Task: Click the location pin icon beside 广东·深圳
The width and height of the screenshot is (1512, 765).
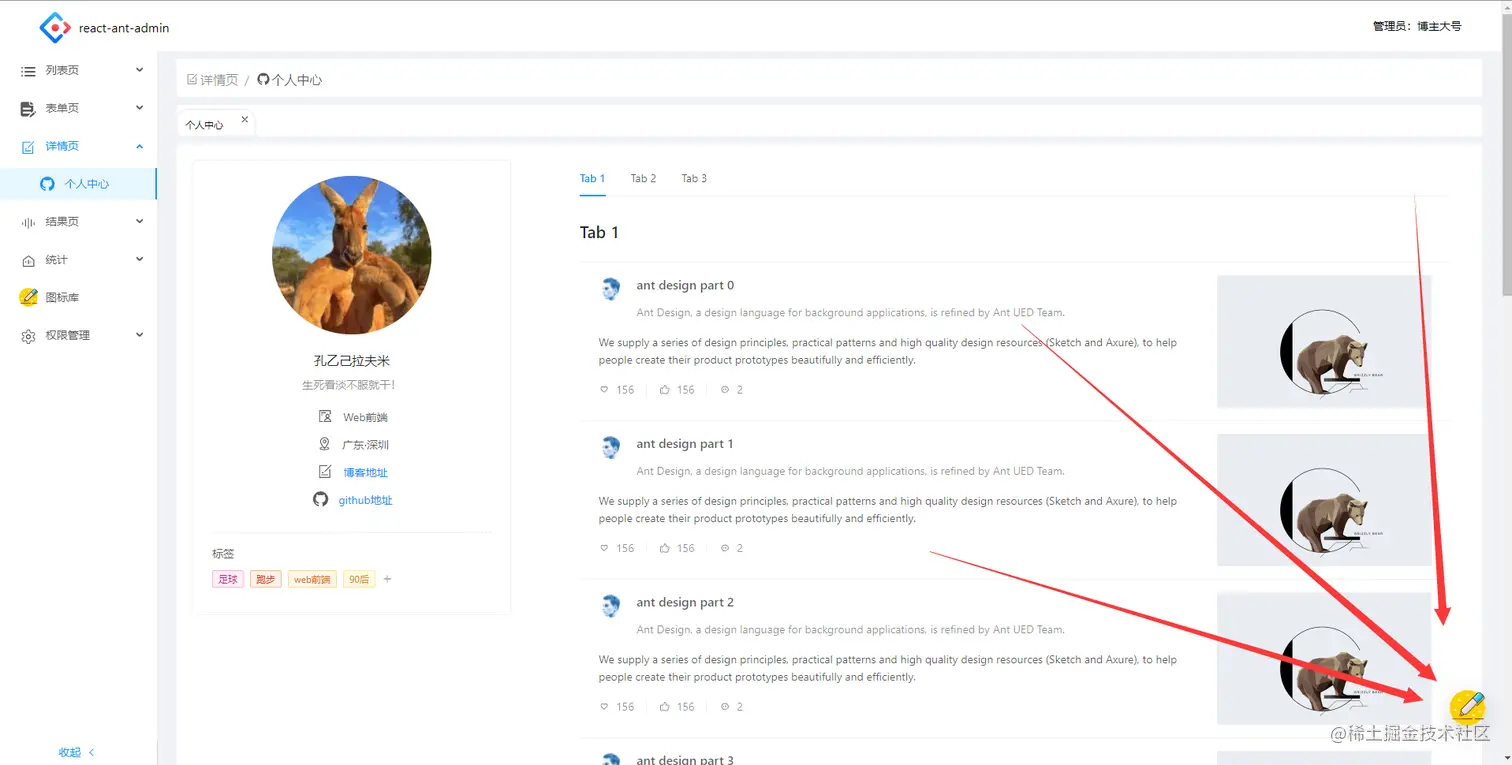Action: click(x=324, y=444)
